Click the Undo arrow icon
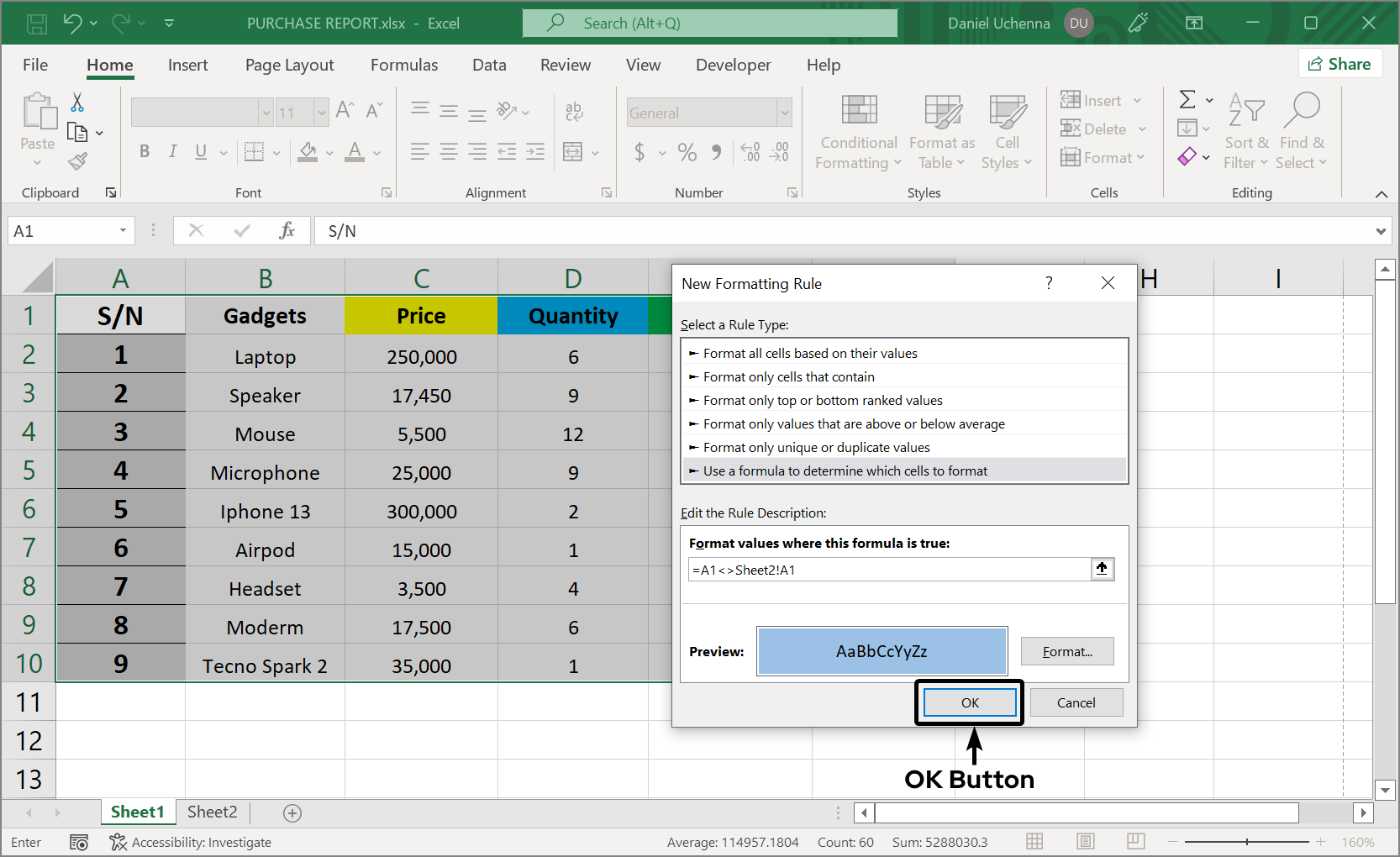1400x857 pixels. 72,24
